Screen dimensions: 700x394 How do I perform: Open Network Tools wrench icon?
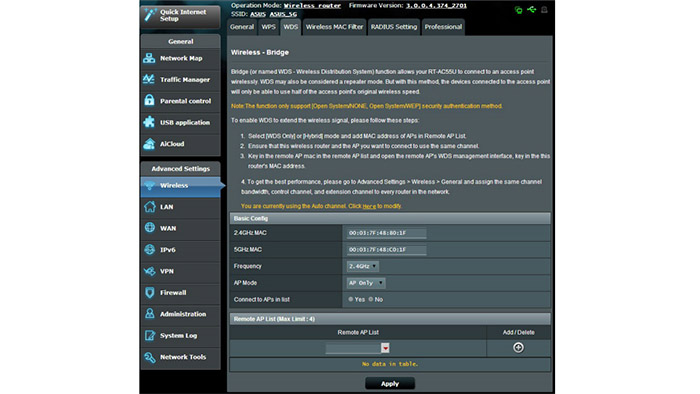click(x=150, y=357)
